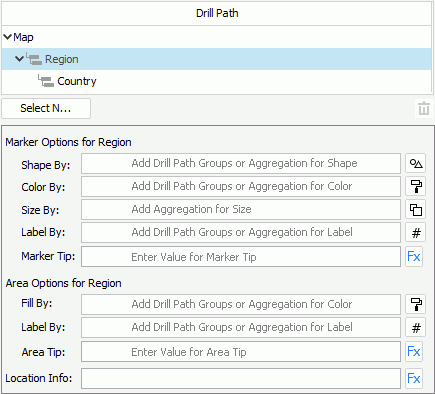
Task: Select the Region drill path row
Action: (217, 59)
